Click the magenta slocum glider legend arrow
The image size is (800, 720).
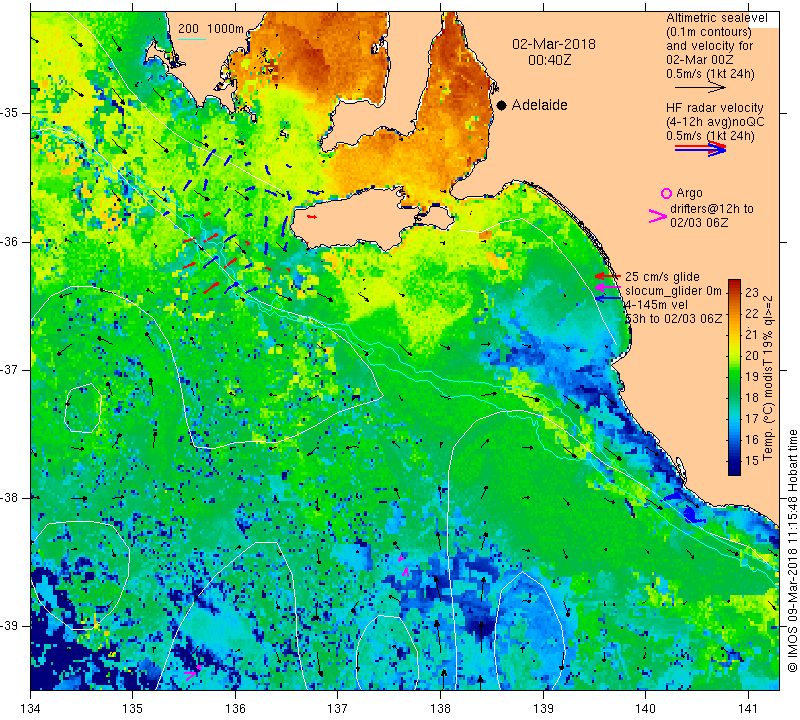pyautogui.click(x=608, y=287)
